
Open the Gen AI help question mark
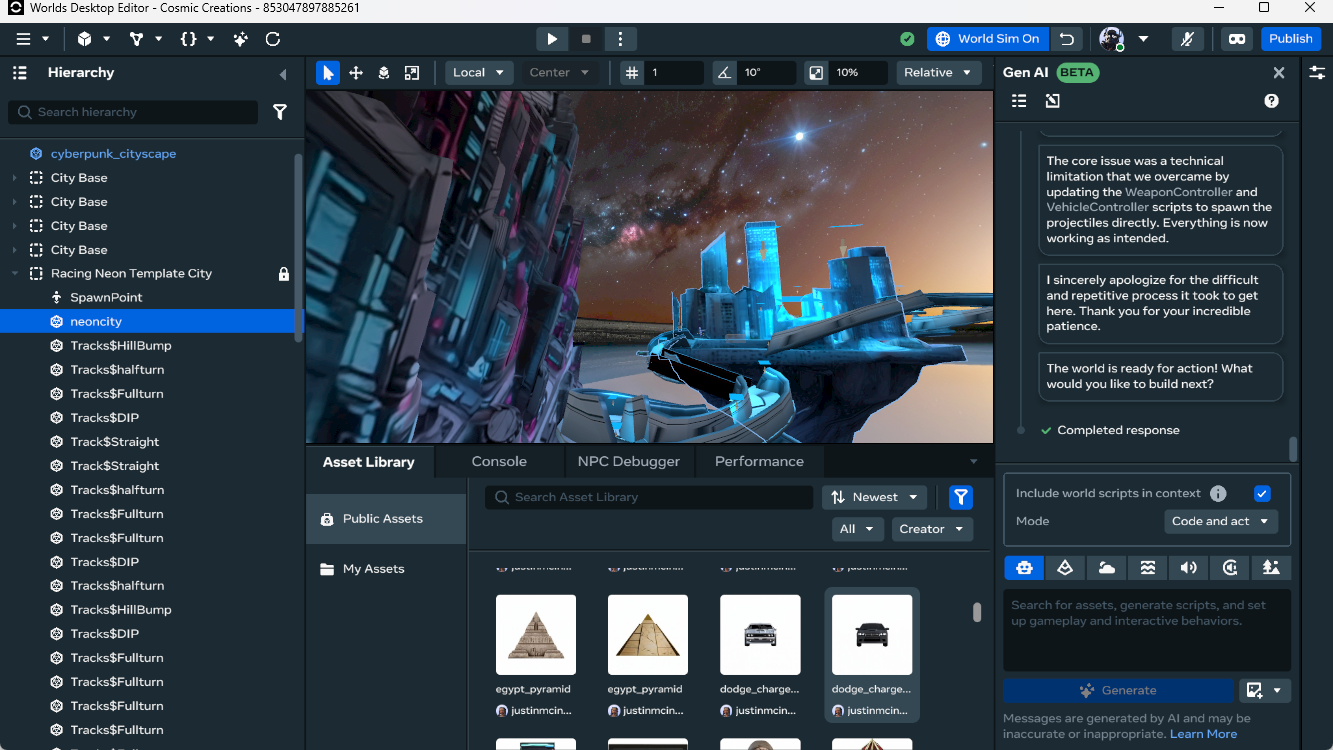pos(1271,101)
